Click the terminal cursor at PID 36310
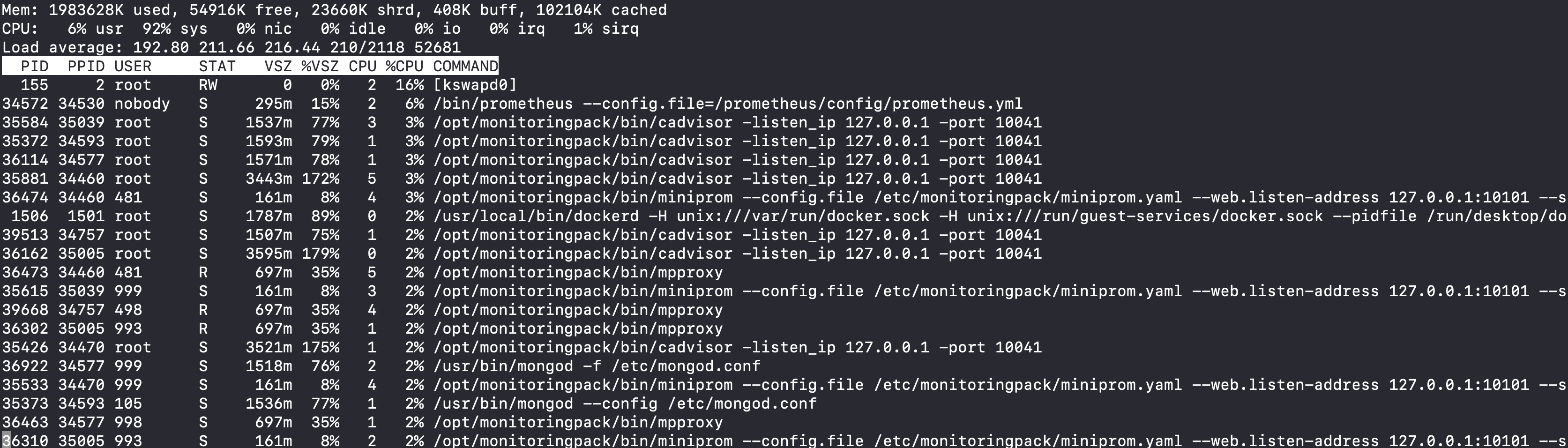1568x448 pixels. coord(6,441)
